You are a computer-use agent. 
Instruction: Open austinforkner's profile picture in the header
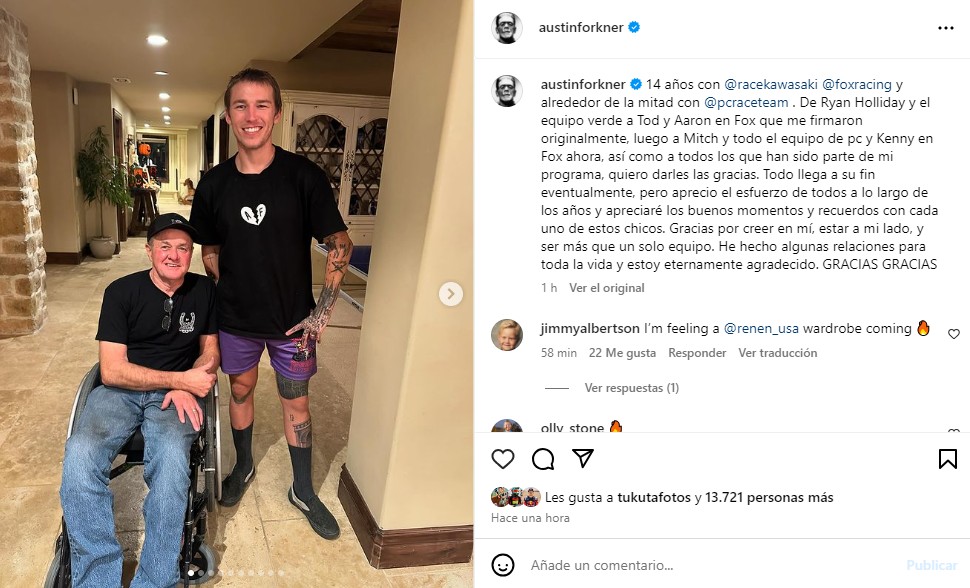[x=507, y=28]
